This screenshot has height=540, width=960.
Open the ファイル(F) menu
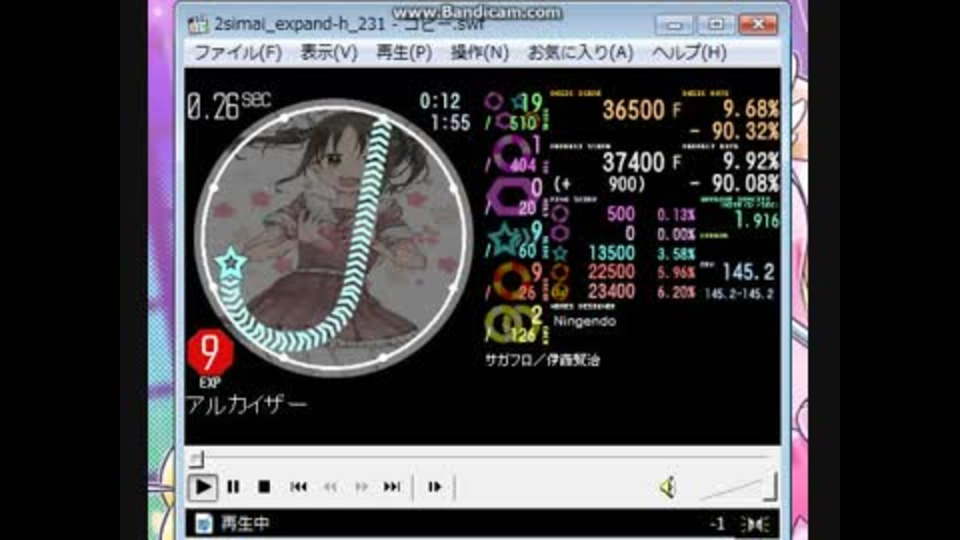coord(238,53)
